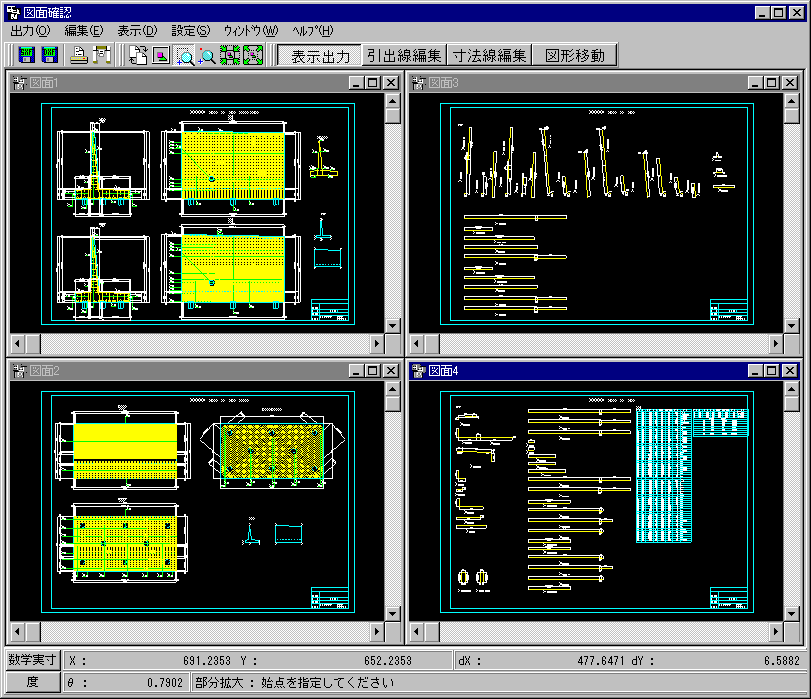
Task: Open the 設定(S) menu
Action: click(190, 31)
